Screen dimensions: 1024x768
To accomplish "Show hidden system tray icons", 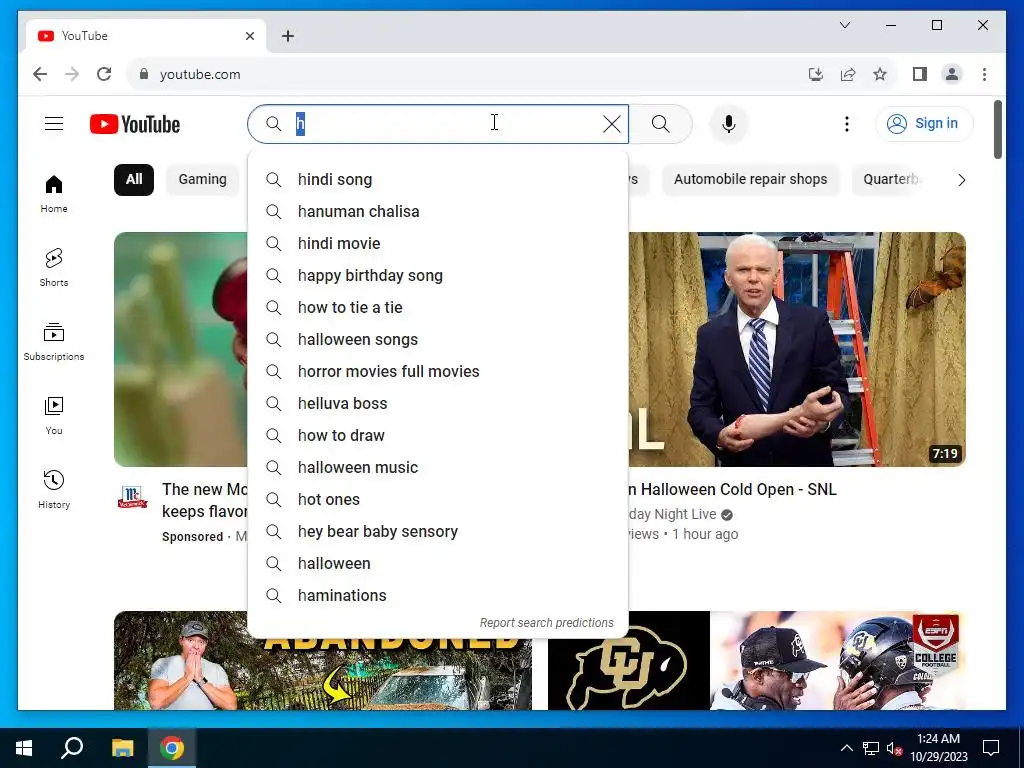I will point(846,748).
